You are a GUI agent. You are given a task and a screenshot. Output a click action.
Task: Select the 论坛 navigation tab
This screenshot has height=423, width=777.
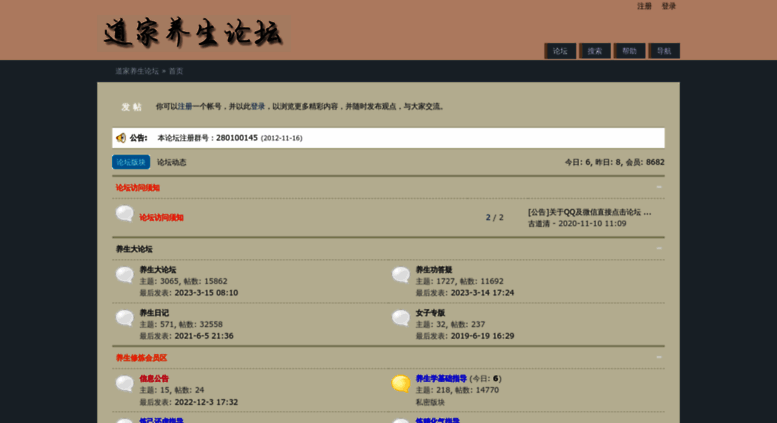[560, 51]
